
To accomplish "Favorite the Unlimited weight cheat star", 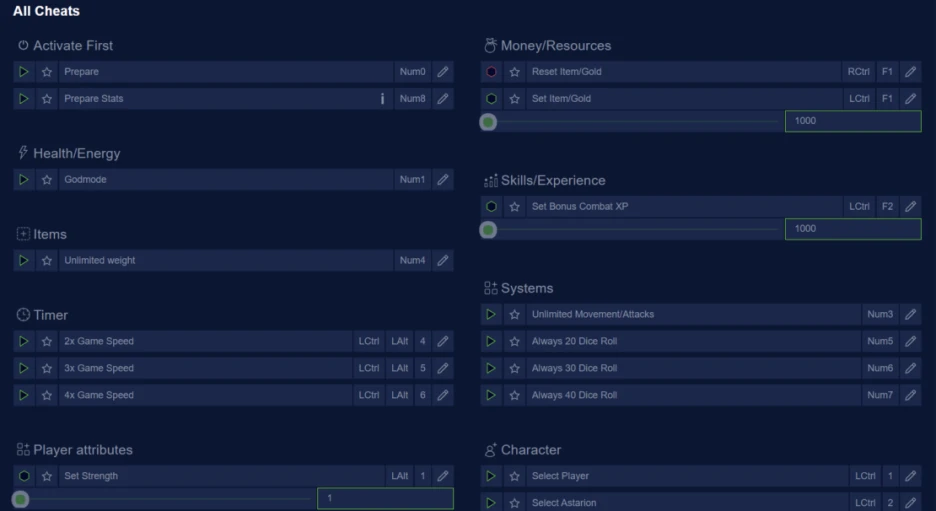I will pyautogui.click(x=47, y=261).
